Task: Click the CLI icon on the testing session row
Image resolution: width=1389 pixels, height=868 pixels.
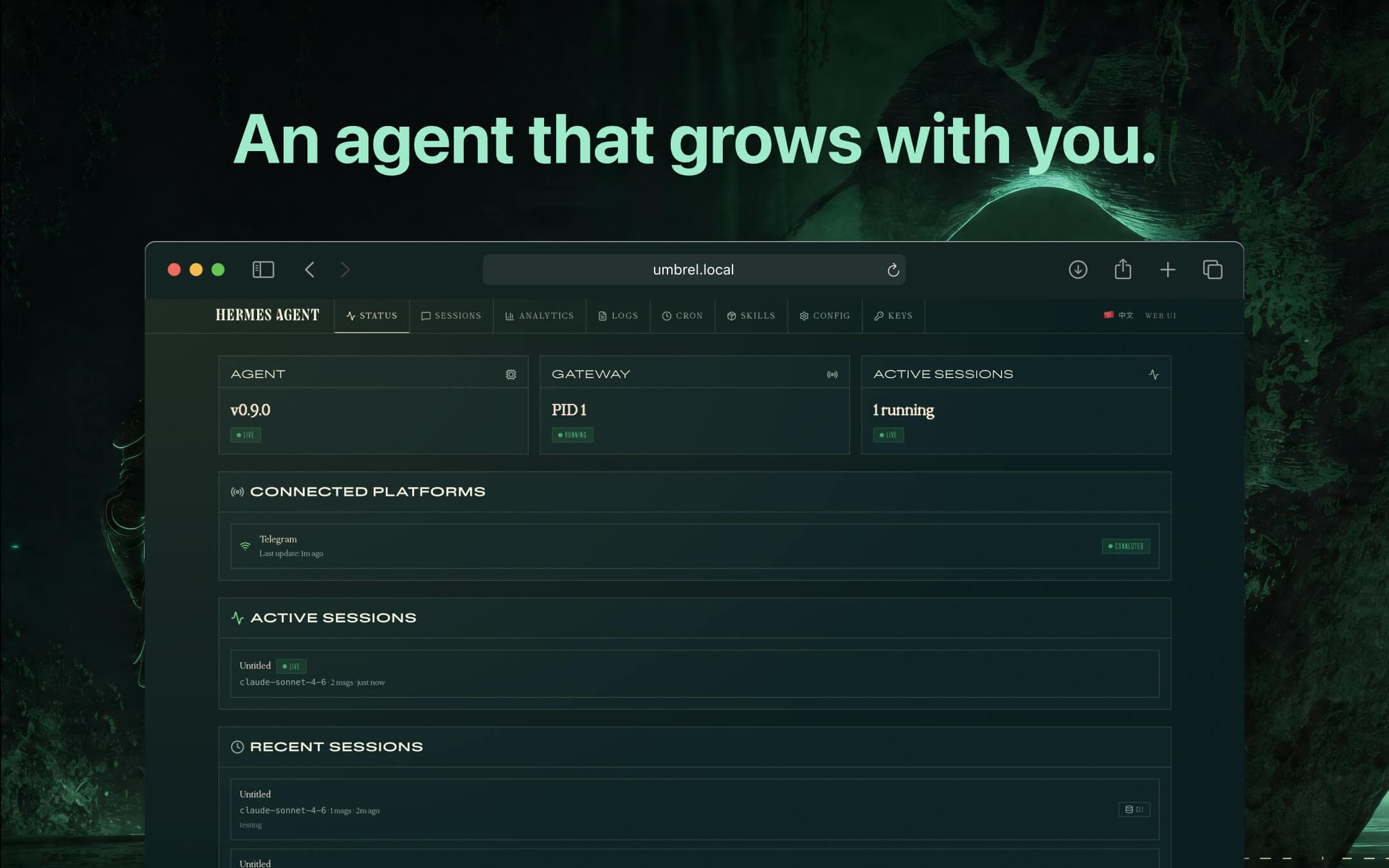Action: pos(1134,809)
